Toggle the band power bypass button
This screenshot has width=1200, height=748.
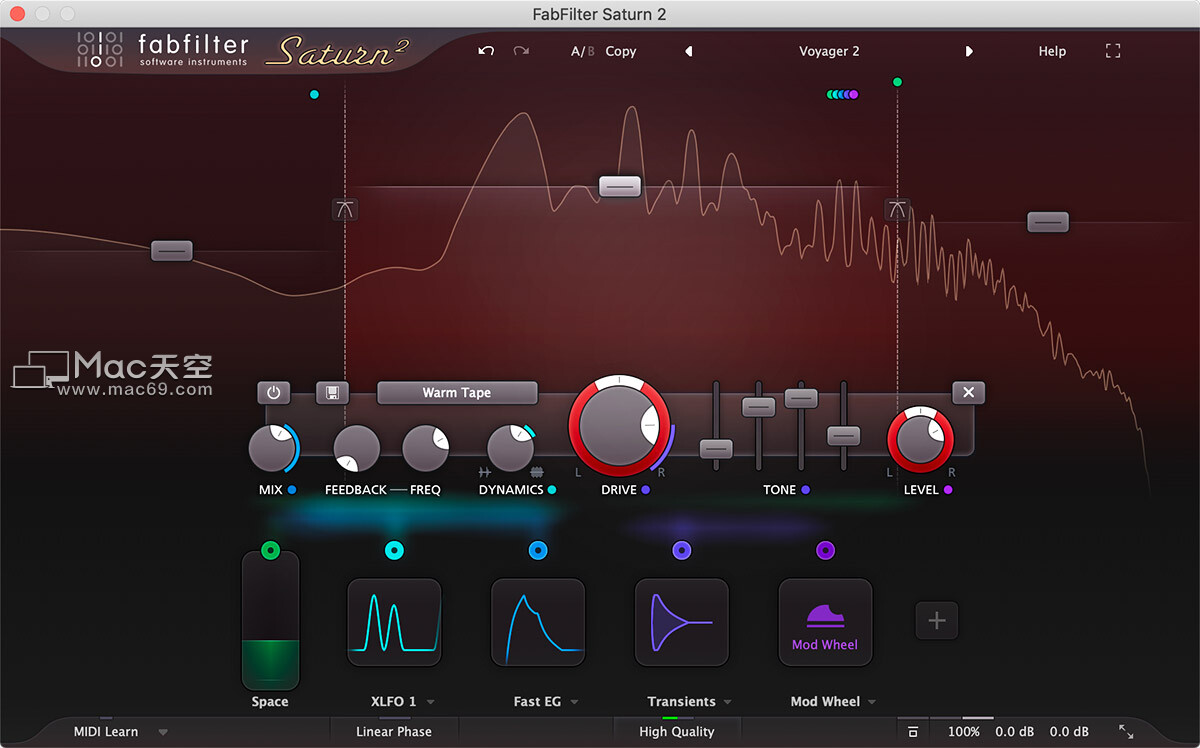click(x=274, y=392)
